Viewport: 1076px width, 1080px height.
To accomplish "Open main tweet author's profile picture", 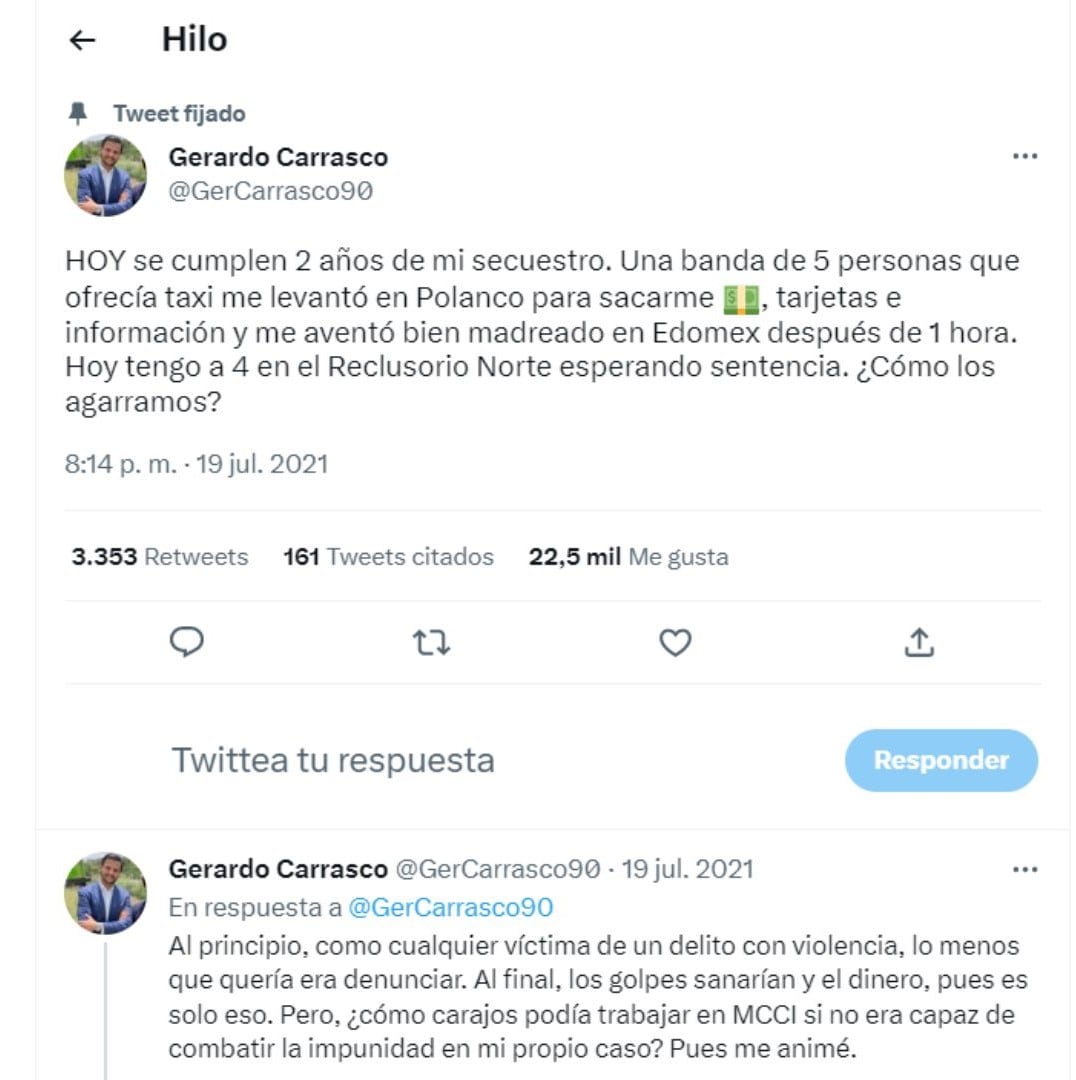I will click(106, 175).
